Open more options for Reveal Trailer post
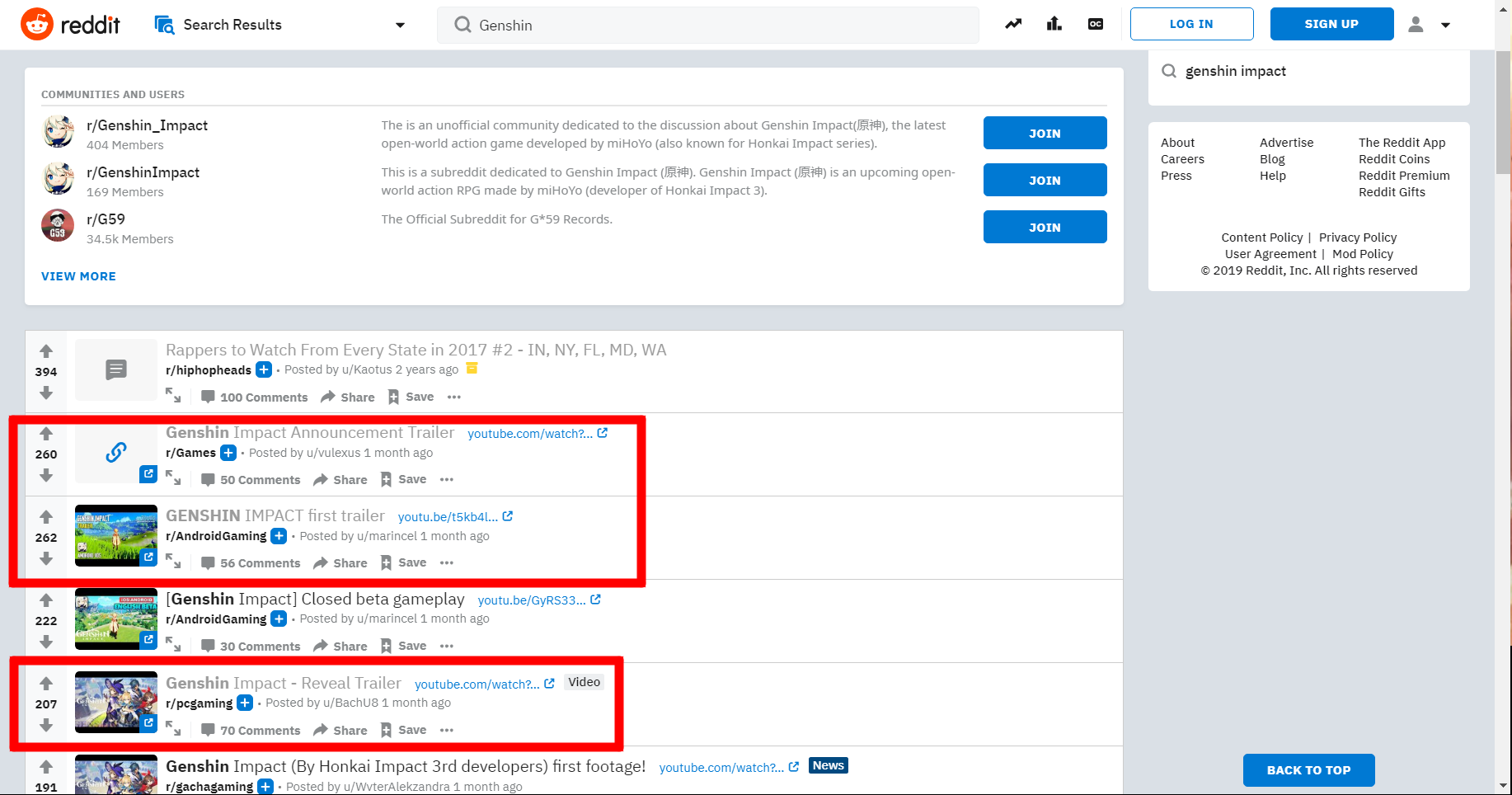This screenshot has width=1512, height=795. pyautogui.click(x=447, y=730)
